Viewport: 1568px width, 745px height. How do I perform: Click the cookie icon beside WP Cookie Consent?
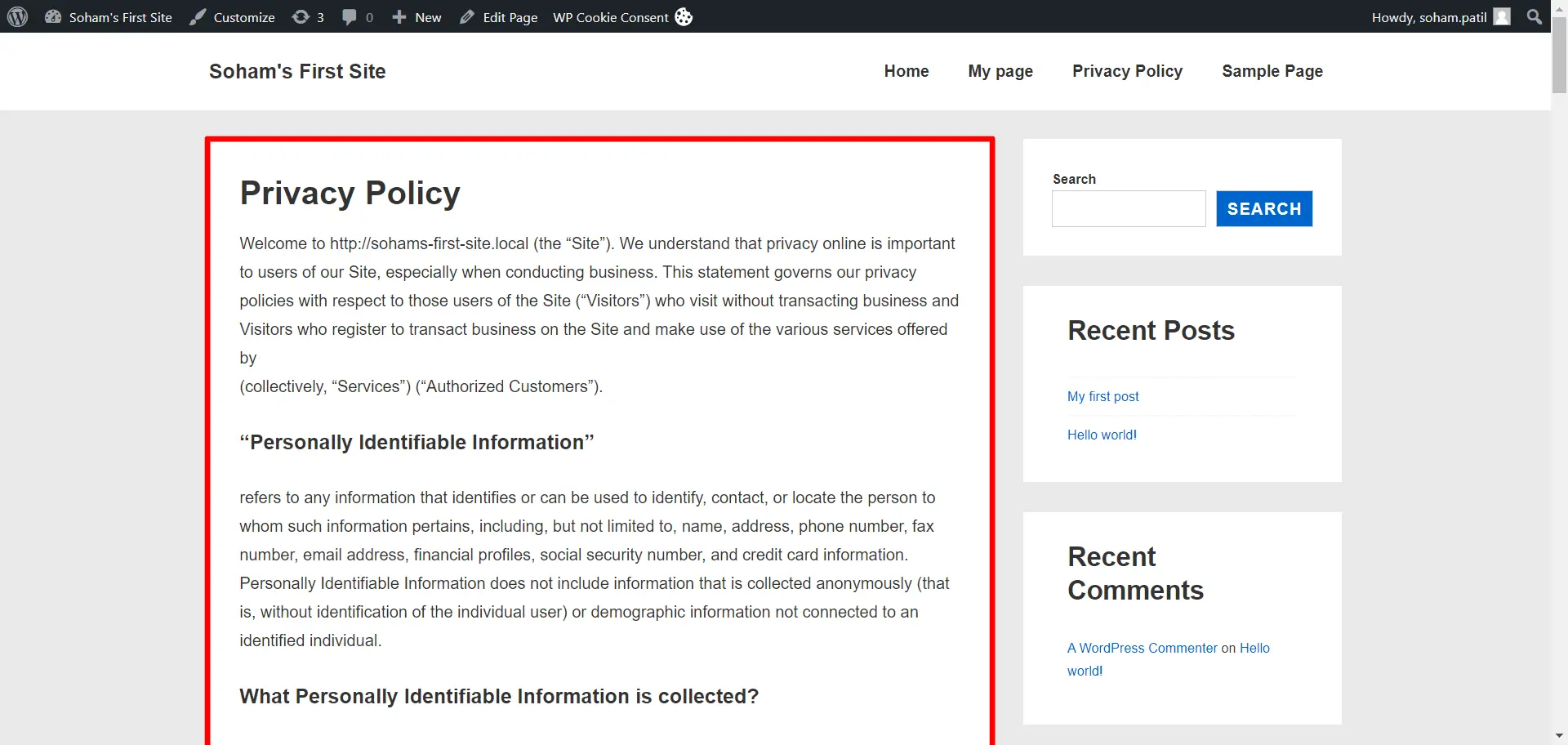point(683,16)
